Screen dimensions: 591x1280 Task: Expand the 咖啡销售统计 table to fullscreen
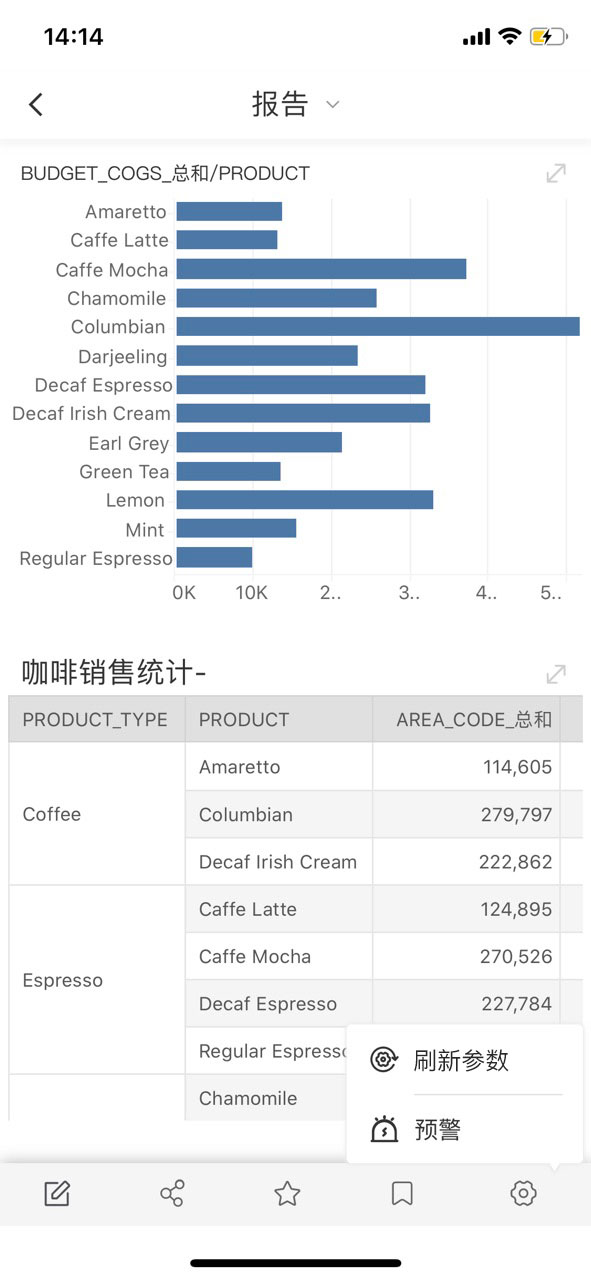click(556, 674)
